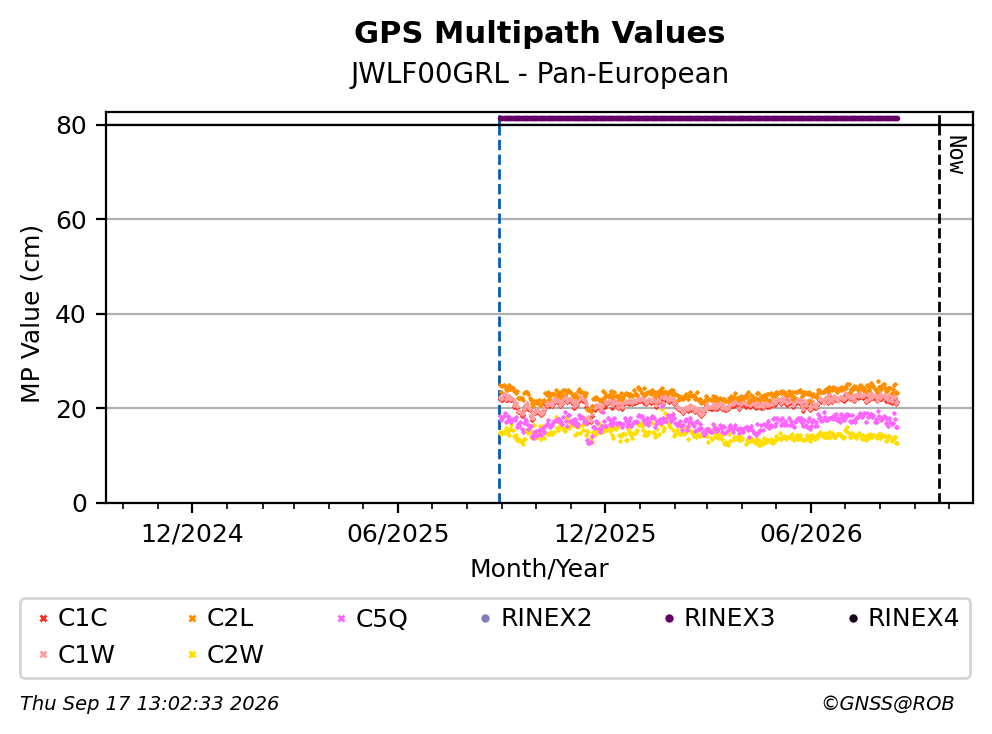Click the pink C1W legend marker
992x734 pixels.
point(43,655)
